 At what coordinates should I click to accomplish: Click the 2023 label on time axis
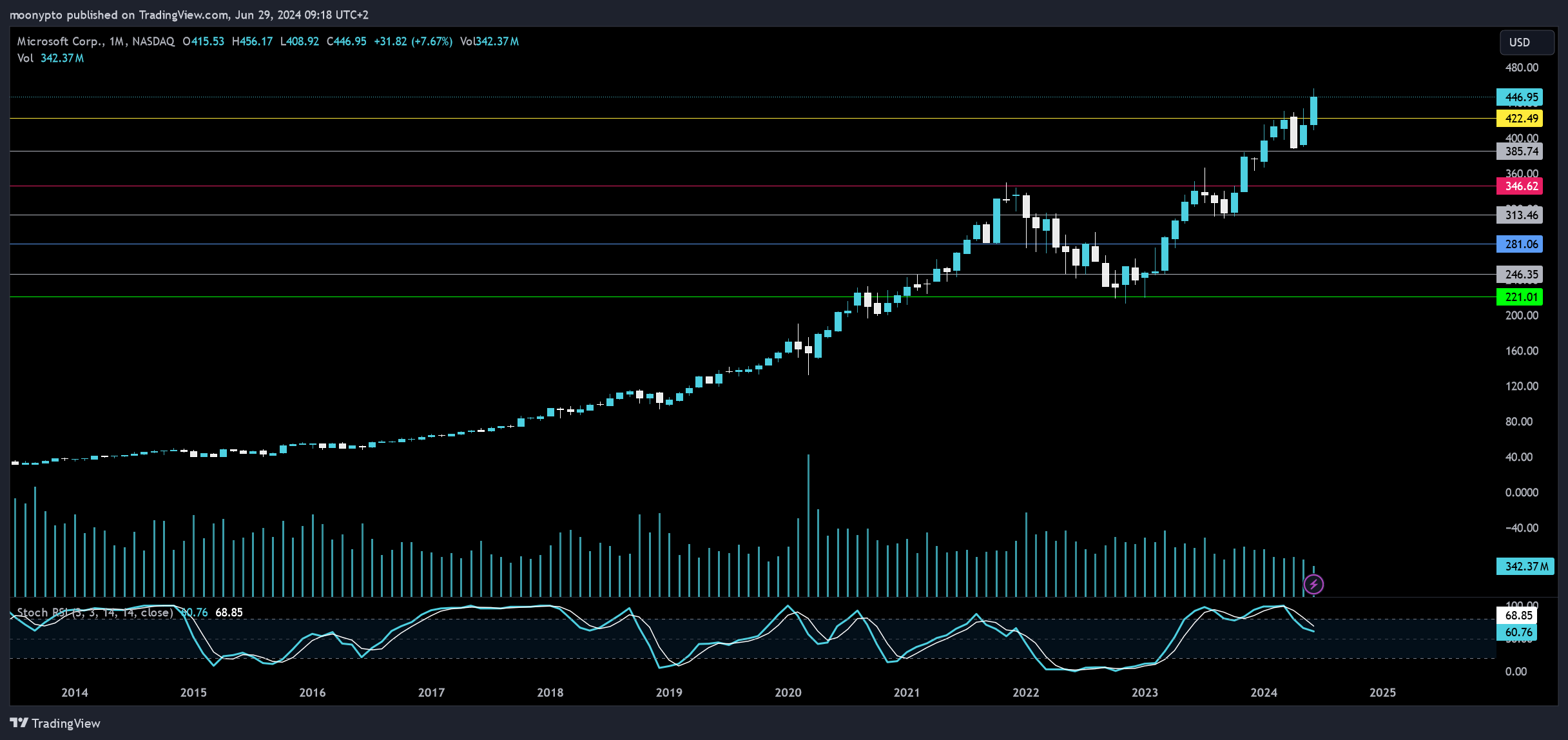1145,692
